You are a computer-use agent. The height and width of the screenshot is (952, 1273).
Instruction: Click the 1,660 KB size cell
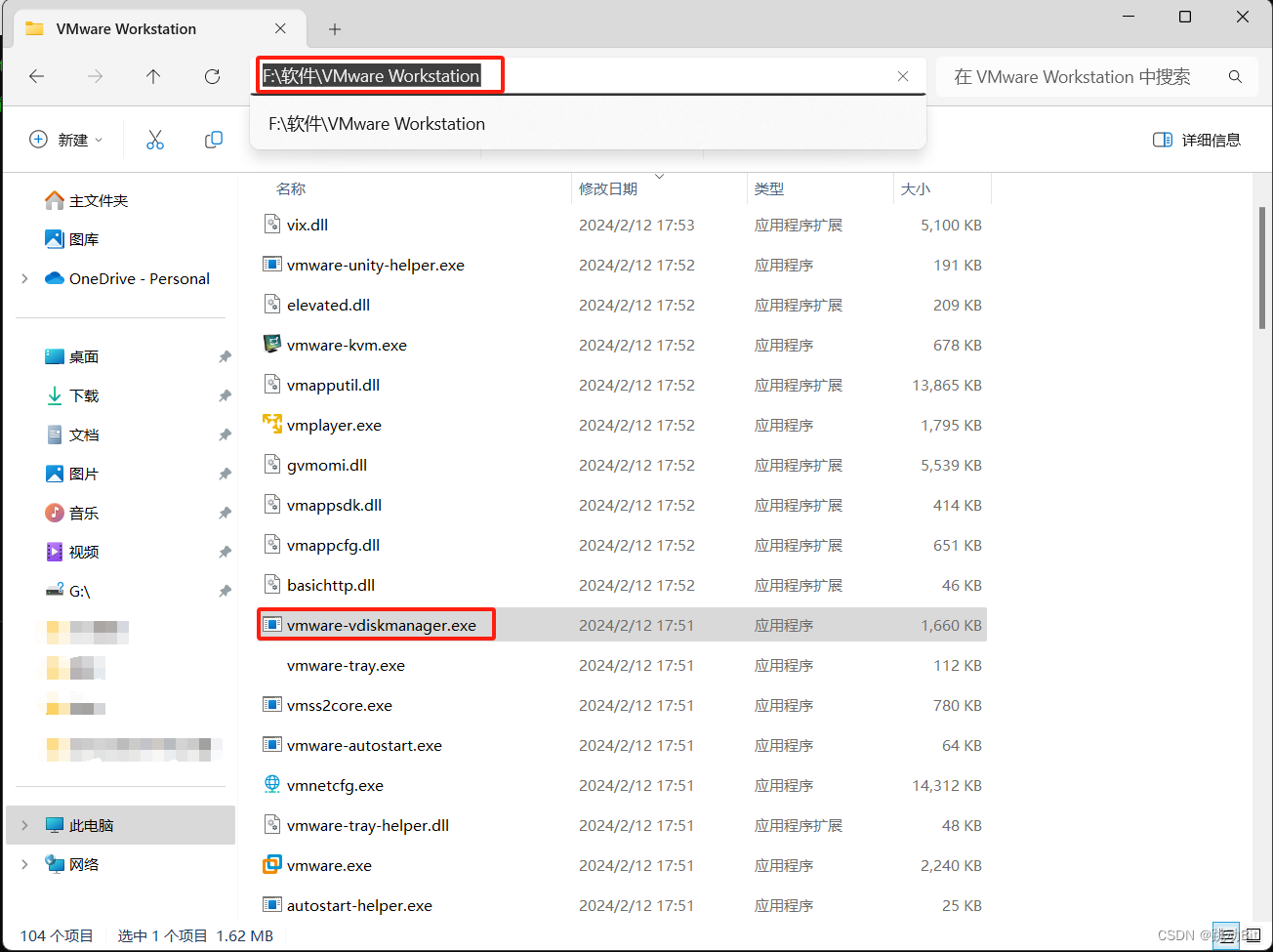coord(951,625)
